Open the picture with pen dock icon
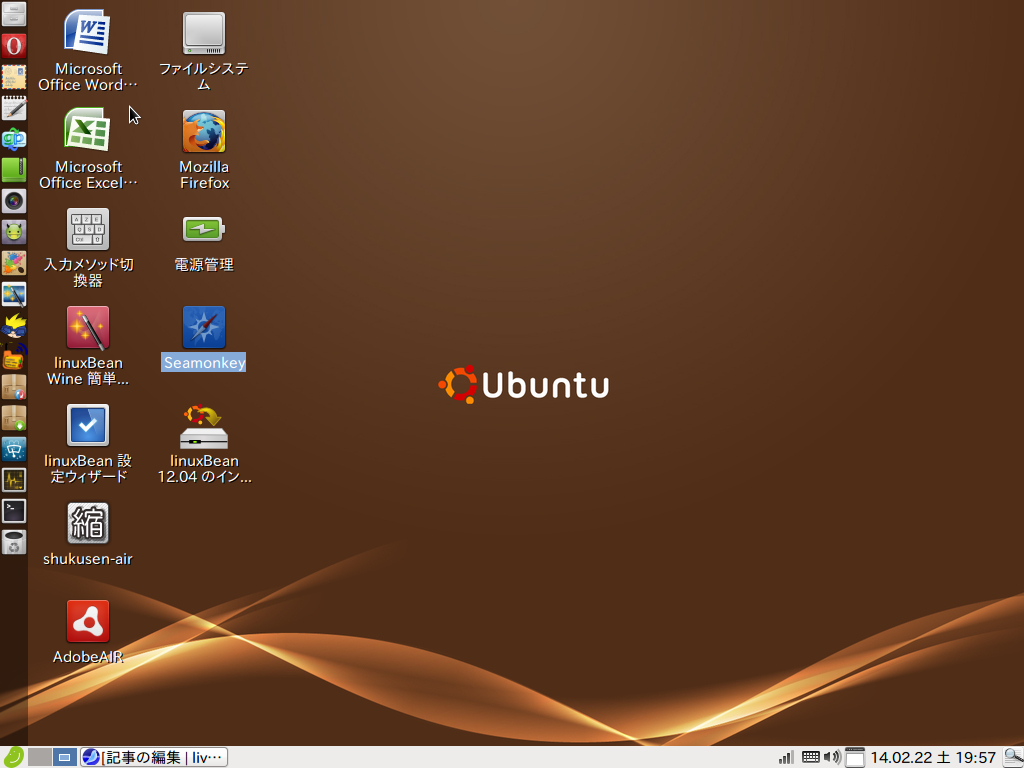The height and width of the screenshot is (768, 1024). [14, 295]
